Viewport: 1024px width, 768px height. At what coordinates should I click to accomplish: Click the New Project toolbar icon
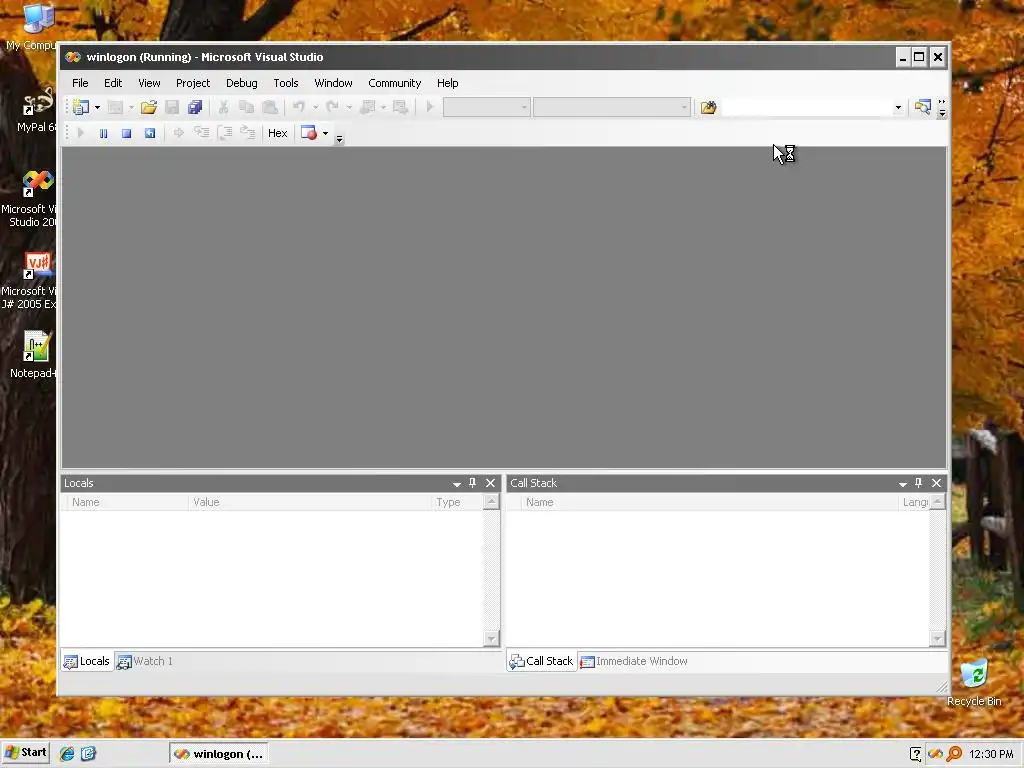point(81,107)
